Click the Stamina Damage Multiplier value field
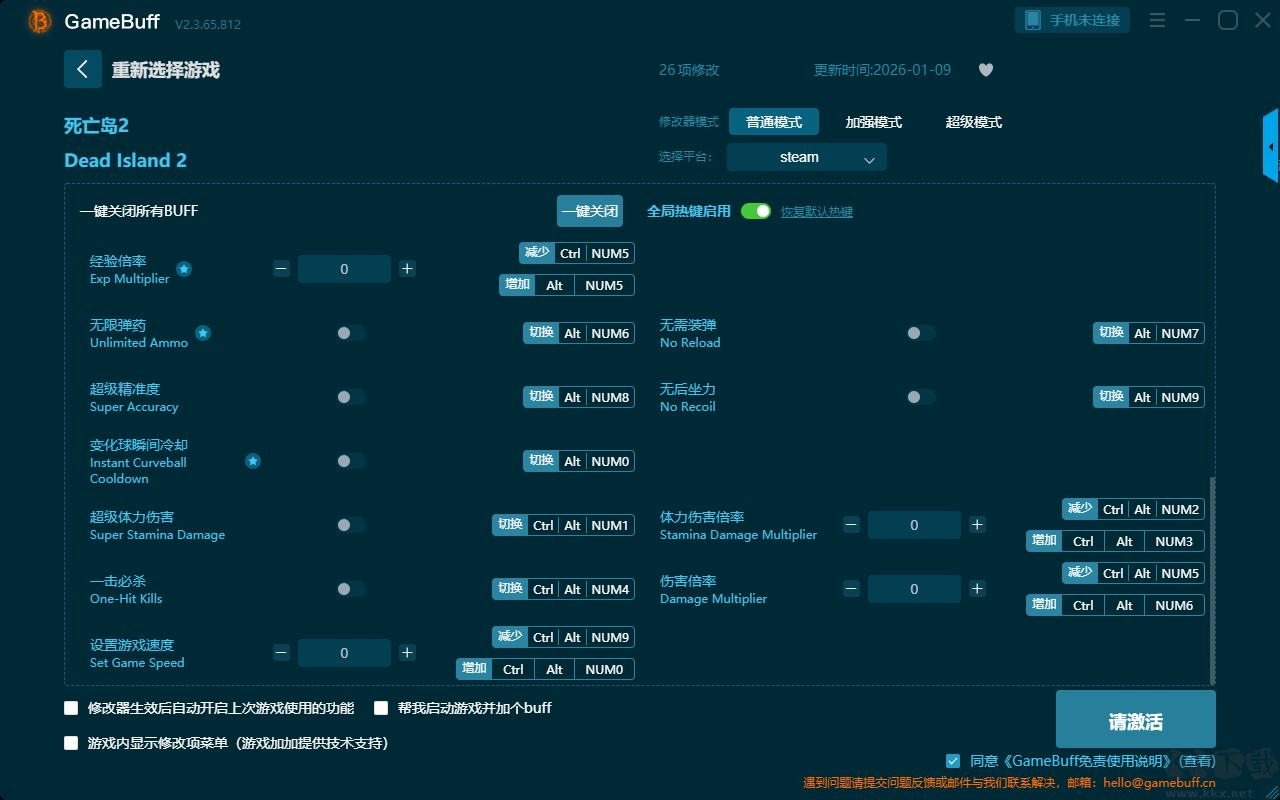1280x800 pixels. point(914,525)
